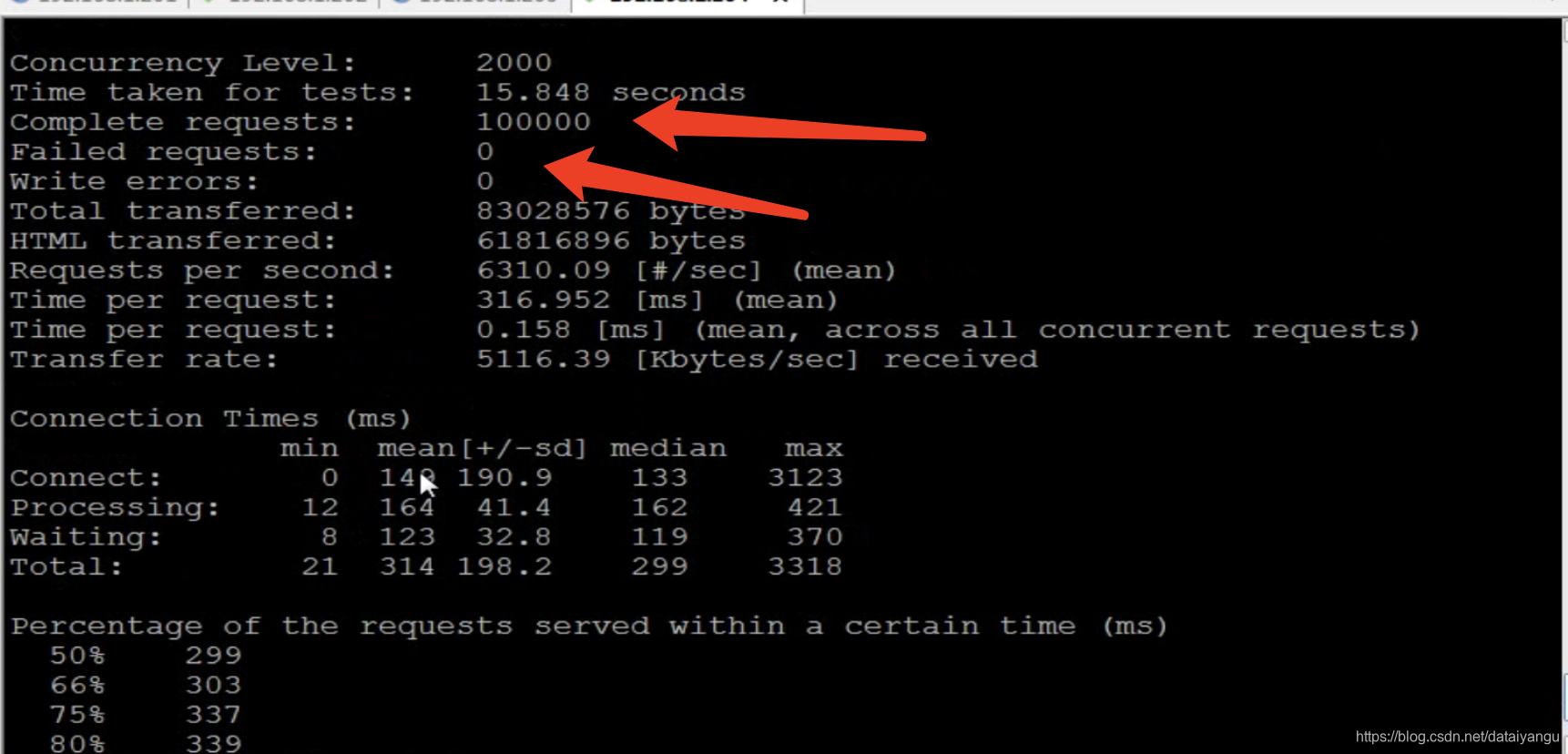Select the "Concurrency Level:" label
1568x754 pixels.
point(182,63)
